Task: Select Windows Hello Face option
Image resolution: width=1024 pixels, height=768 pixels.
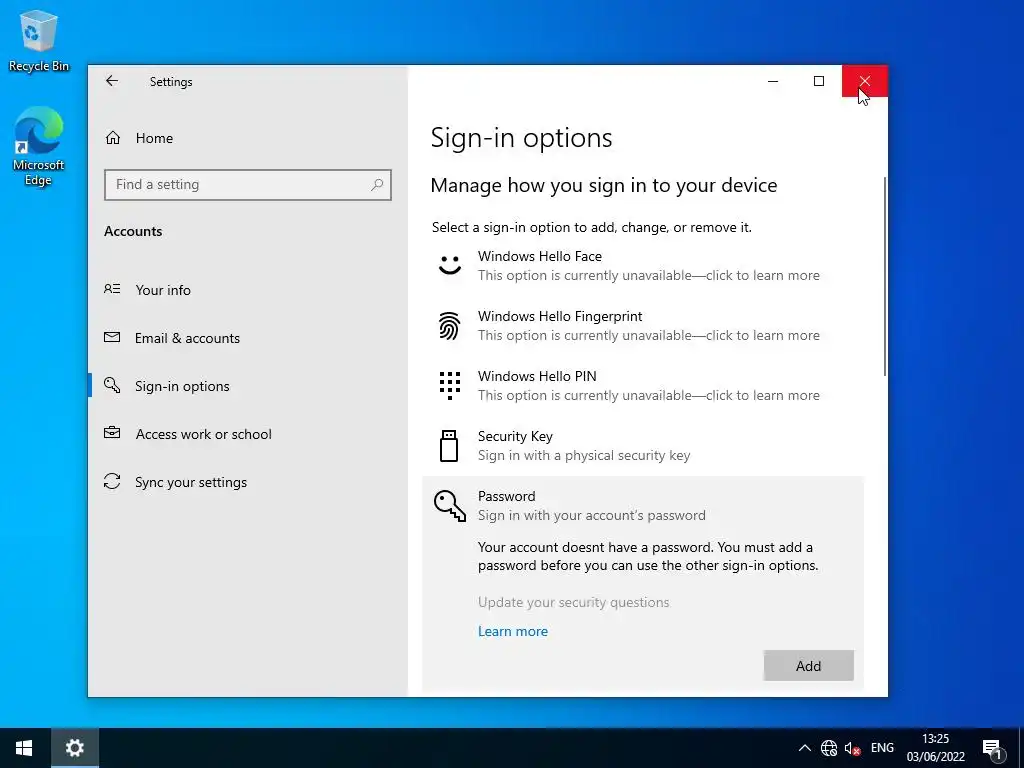Action: [643, 266]
